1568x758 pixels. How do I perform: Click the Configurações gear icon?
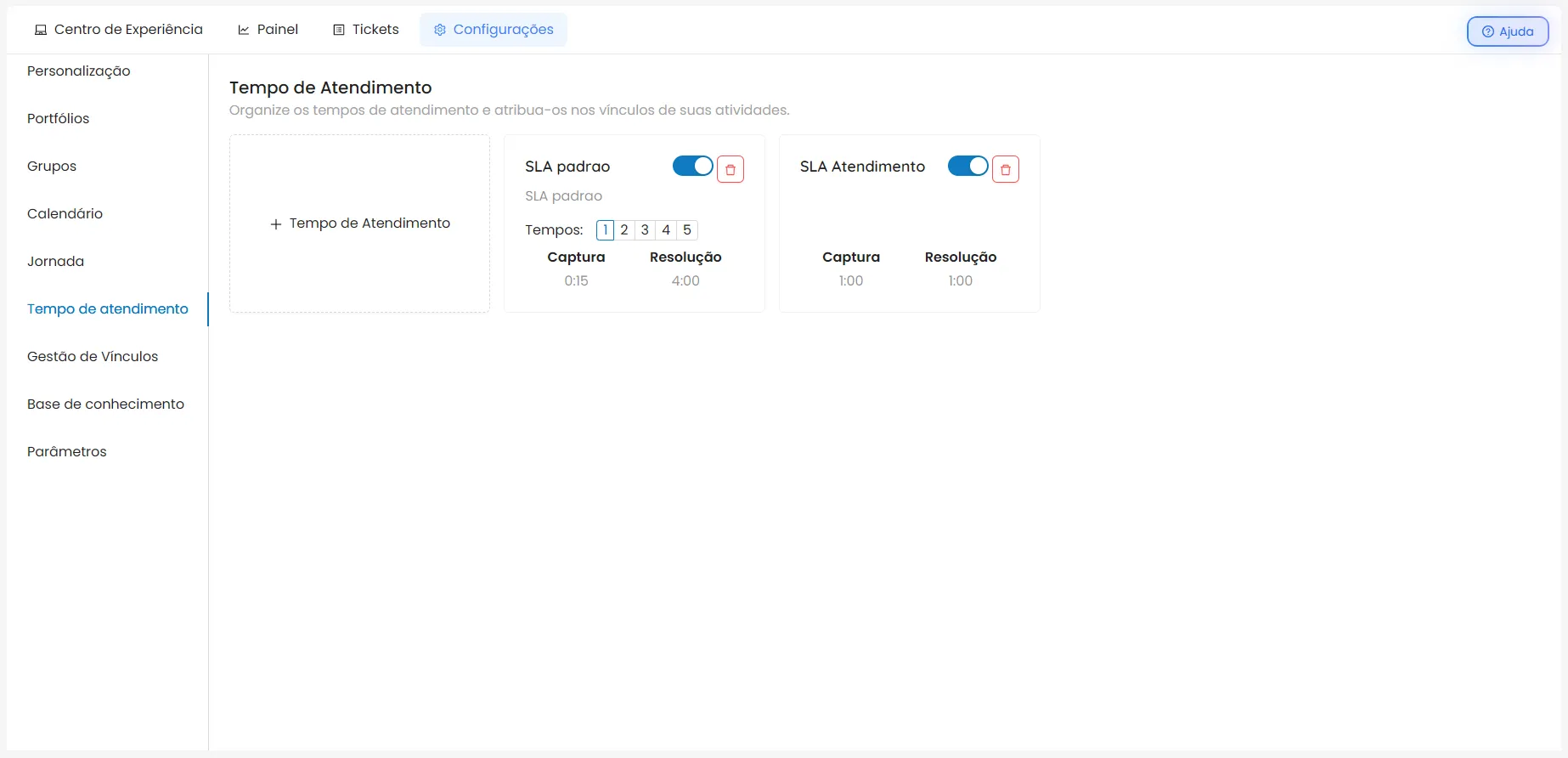pyautogui.click(x=440, y=30)
